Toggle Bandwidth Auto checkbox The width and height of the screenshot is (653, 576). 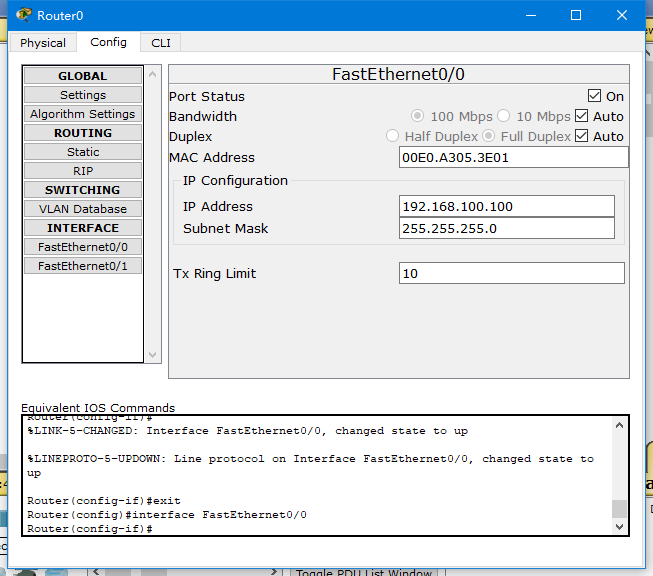click(581, 116)
